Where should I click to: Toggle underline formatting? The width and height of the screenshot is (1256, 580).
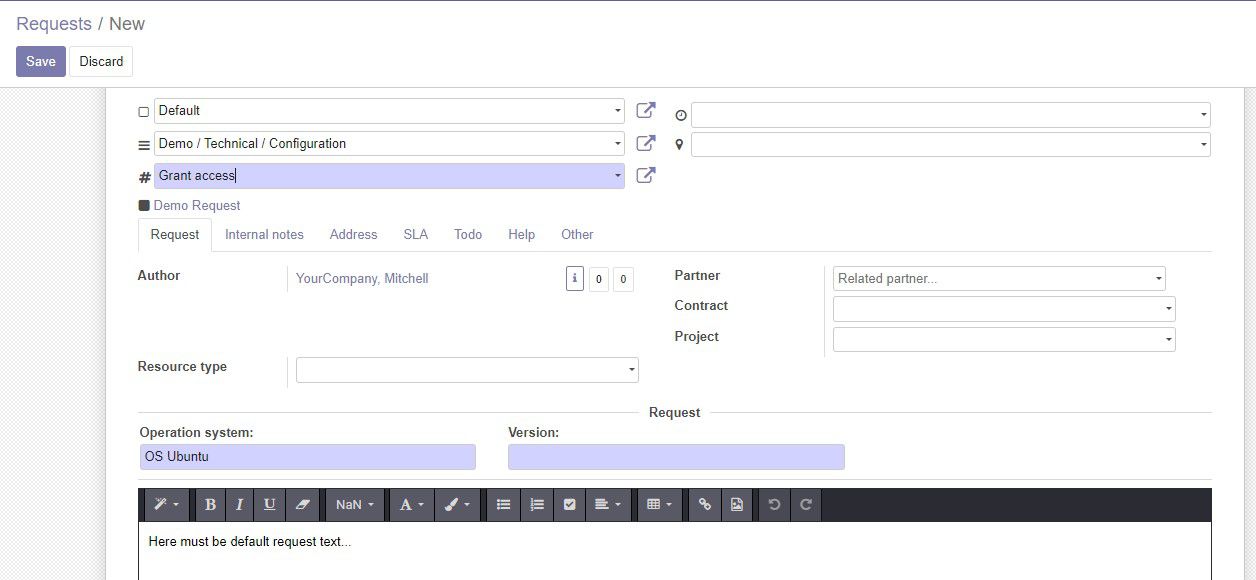coord(269,505)
